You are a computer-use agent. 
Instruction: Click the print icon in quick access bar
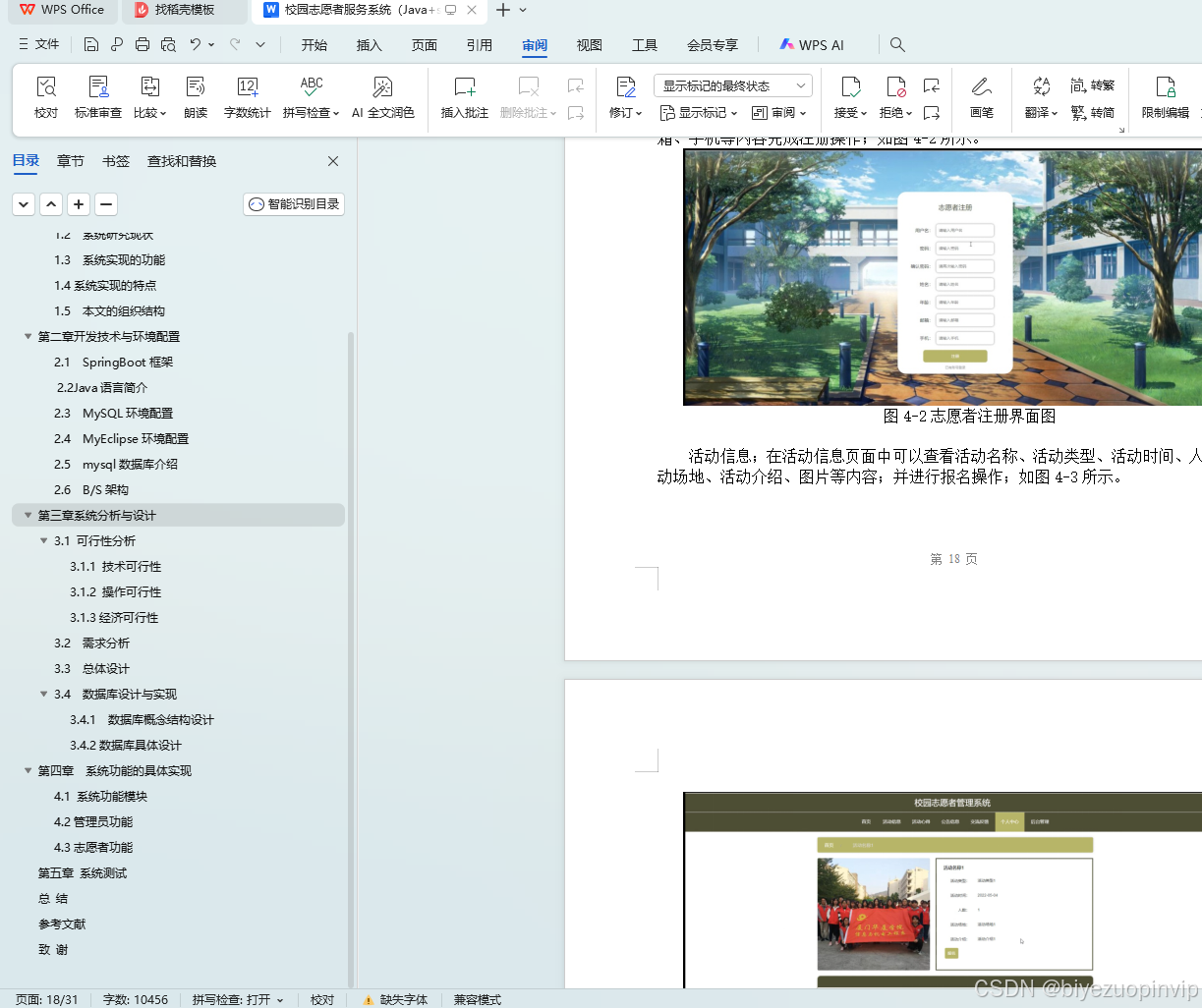pos(143,44)
